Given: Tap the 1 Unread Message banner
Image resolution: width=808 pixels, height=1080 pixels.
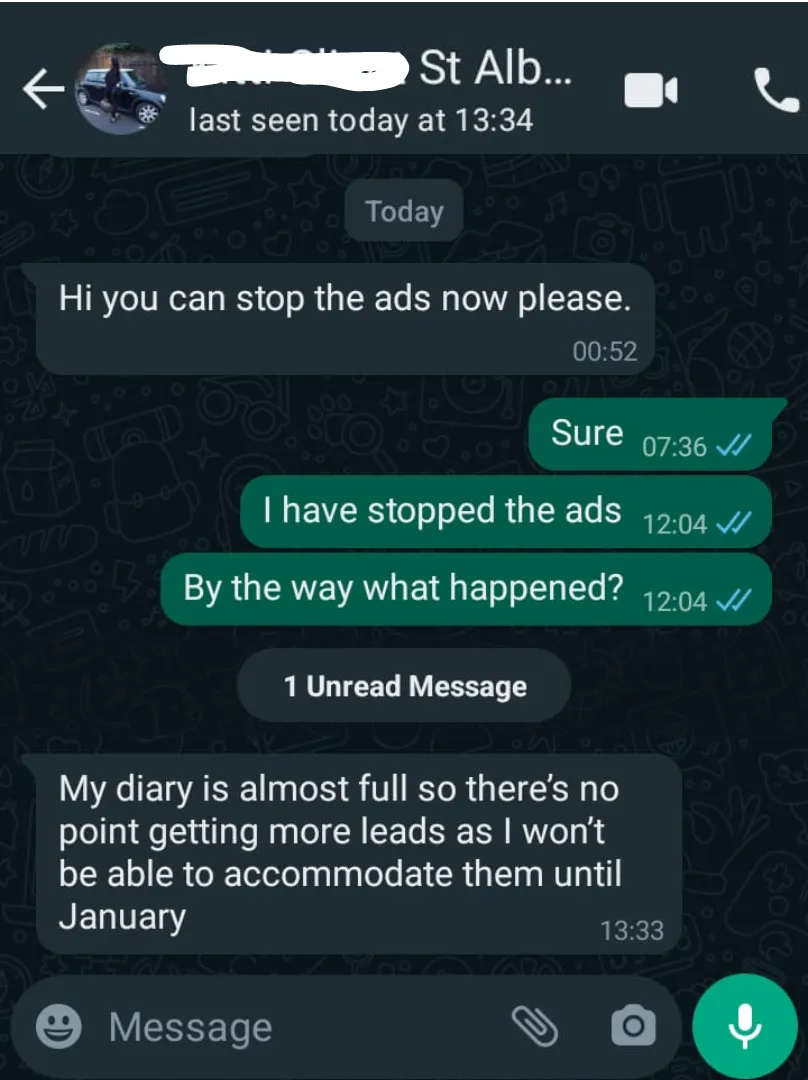Looking at the screenshot, I should 404,686.
